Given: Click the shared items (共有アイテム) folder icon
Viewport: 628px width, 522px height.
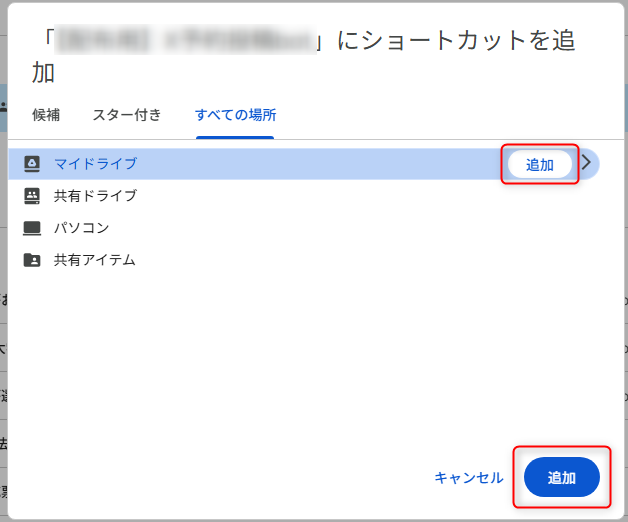Looking at the screenshot, I should pyautogui.click(x=32, y=260).
